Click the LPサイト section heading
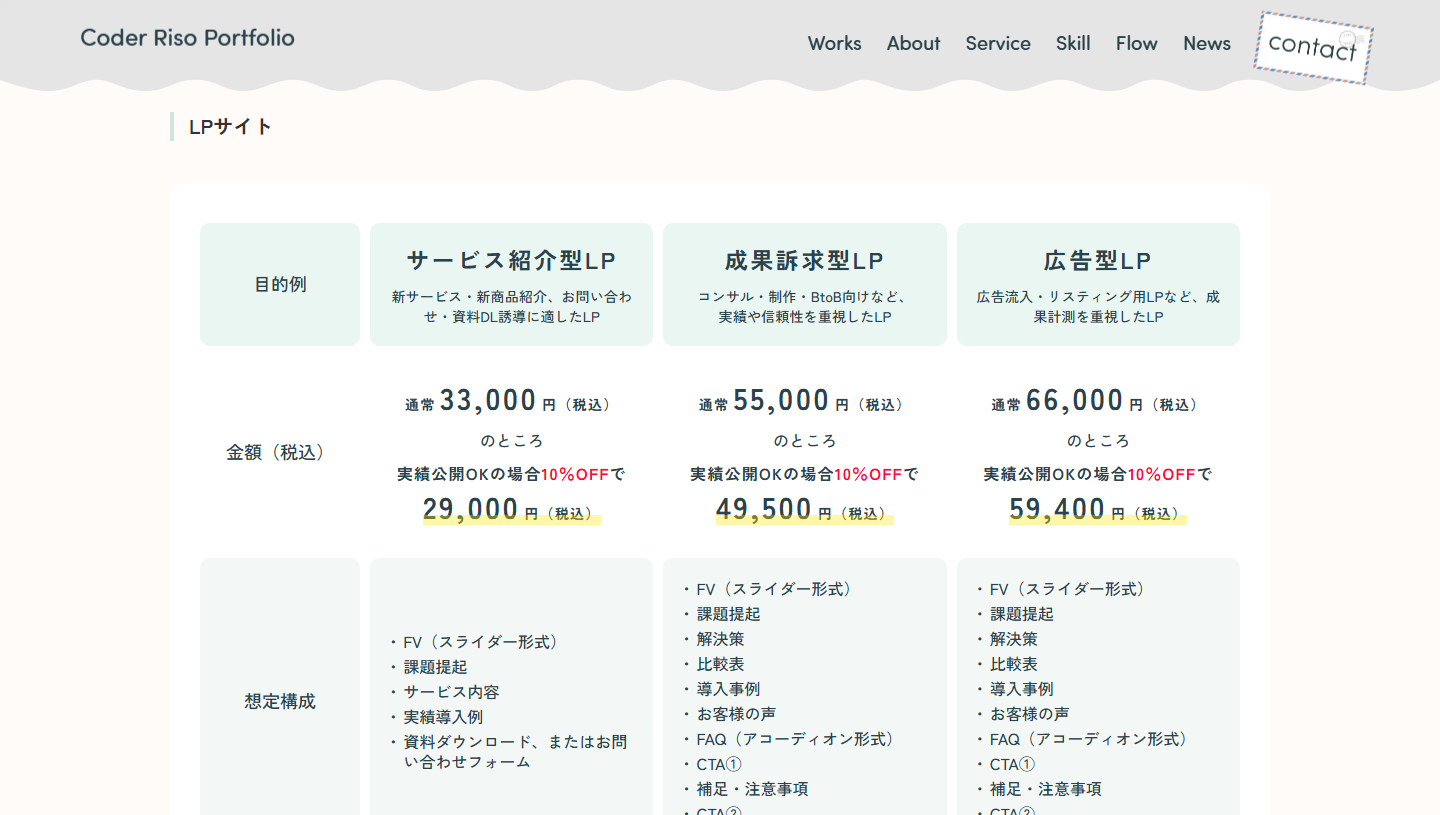1440x815 pixels. pos(231,127)
